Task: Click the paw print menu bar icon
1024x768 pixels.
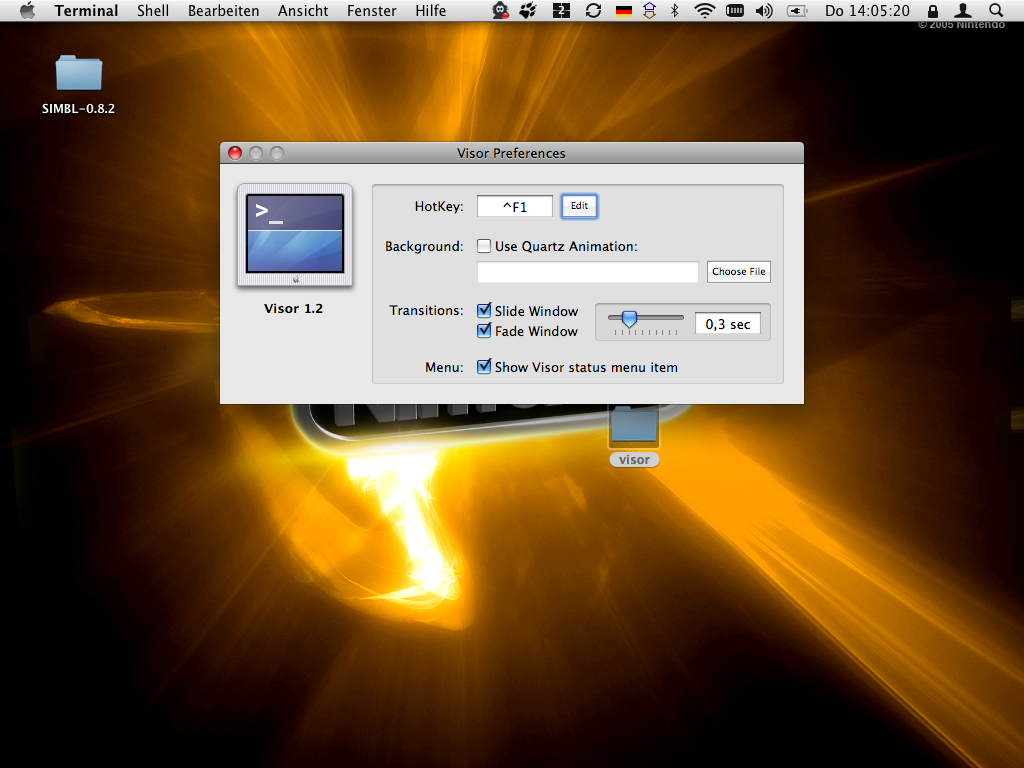Action: coord(528,10)
